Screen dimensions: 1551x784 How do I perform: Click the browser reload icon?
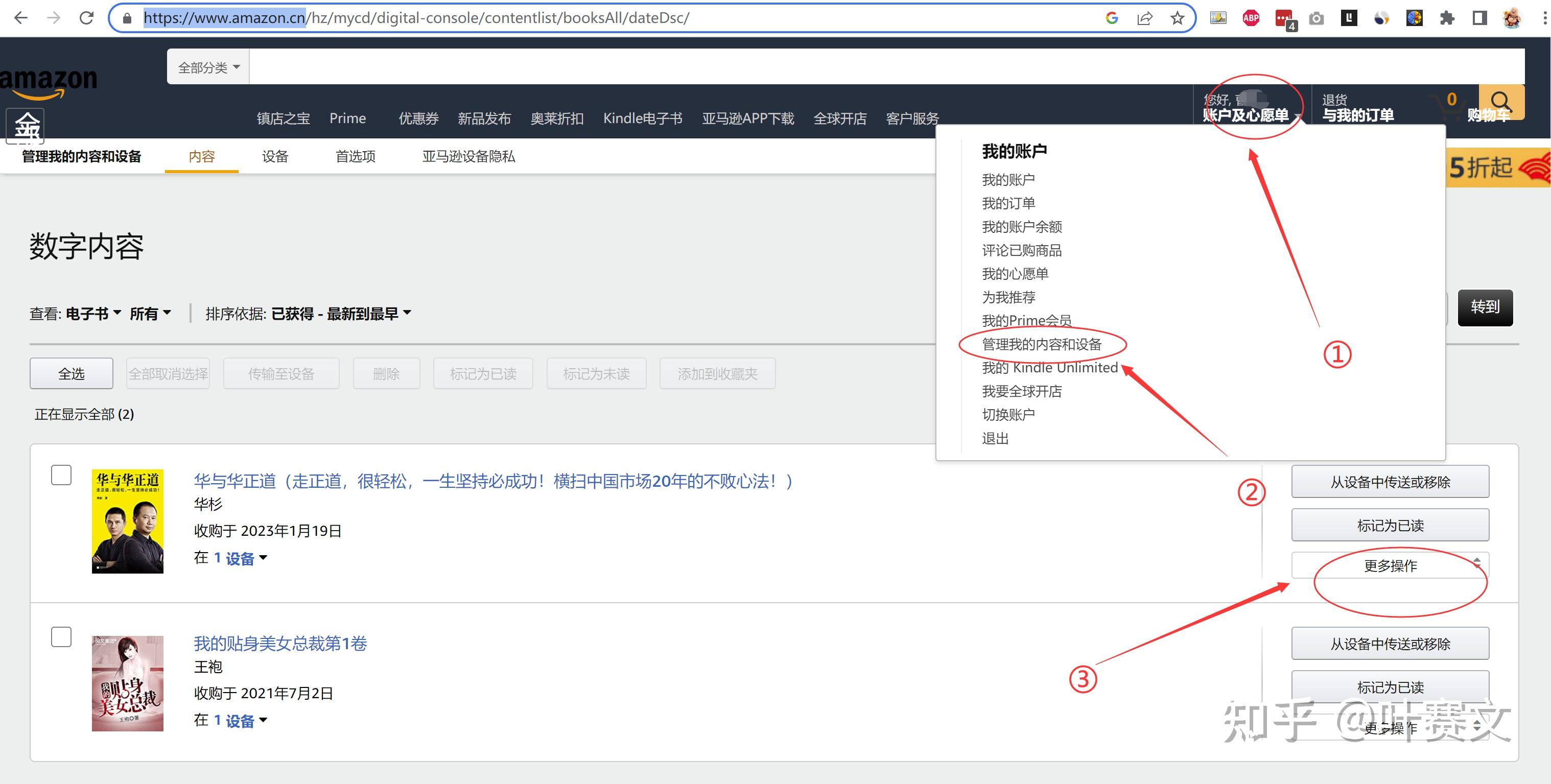click(87, 18)
